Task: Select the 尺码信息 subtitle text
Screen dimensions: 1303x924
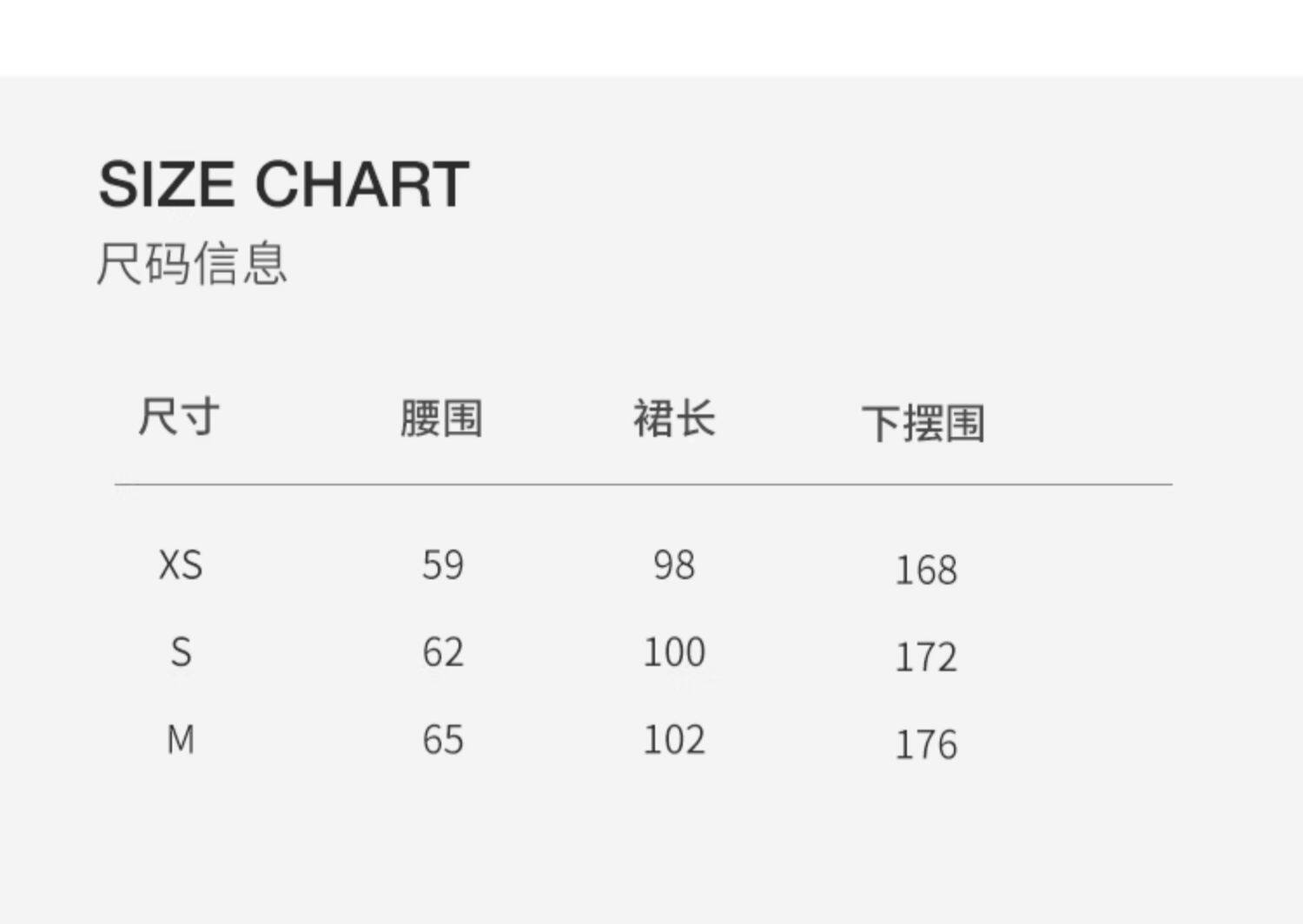Action: coord(191,263)
